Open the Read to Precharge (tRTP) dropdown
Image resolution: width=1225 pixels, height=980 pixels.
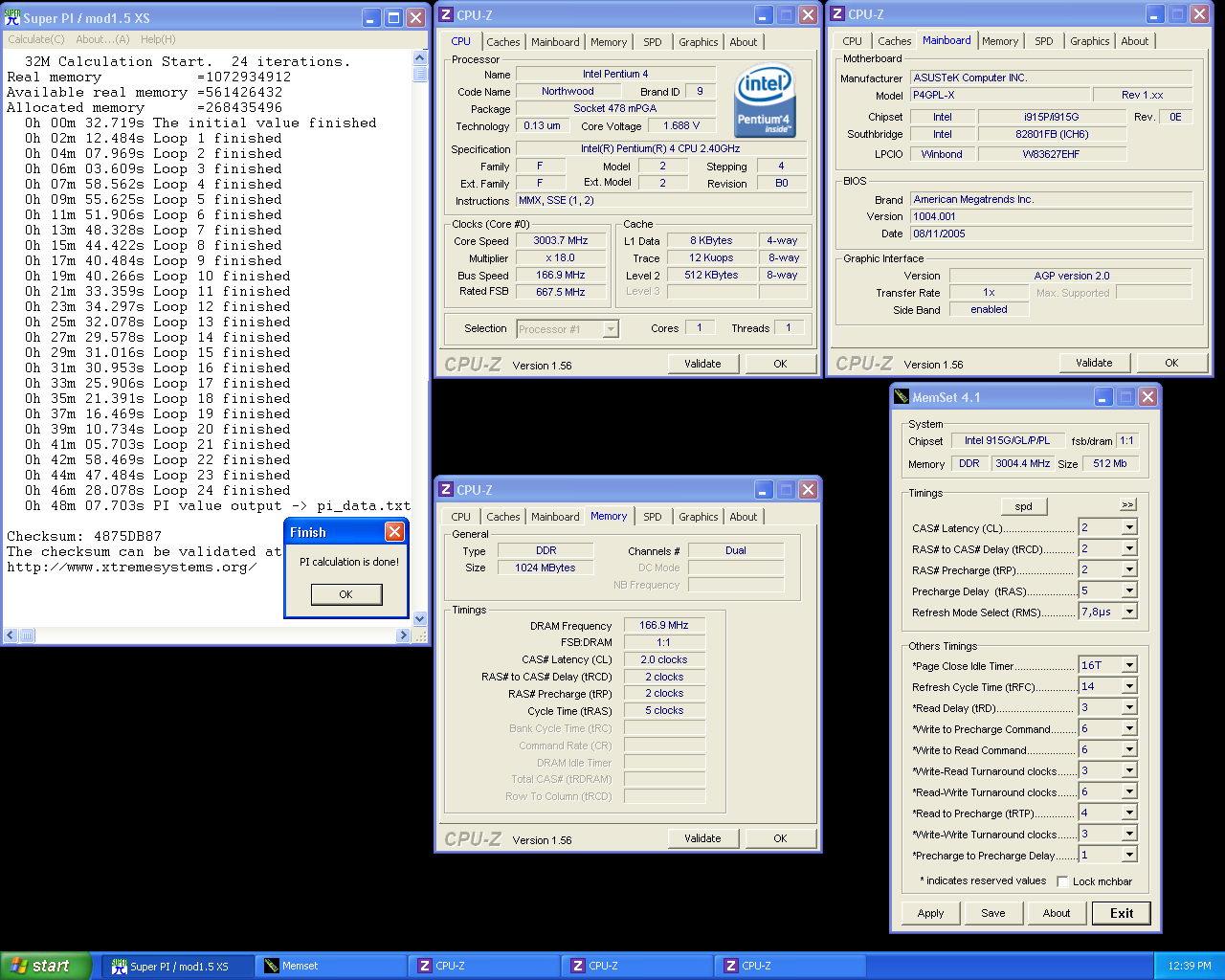(x=1129, y=813)
